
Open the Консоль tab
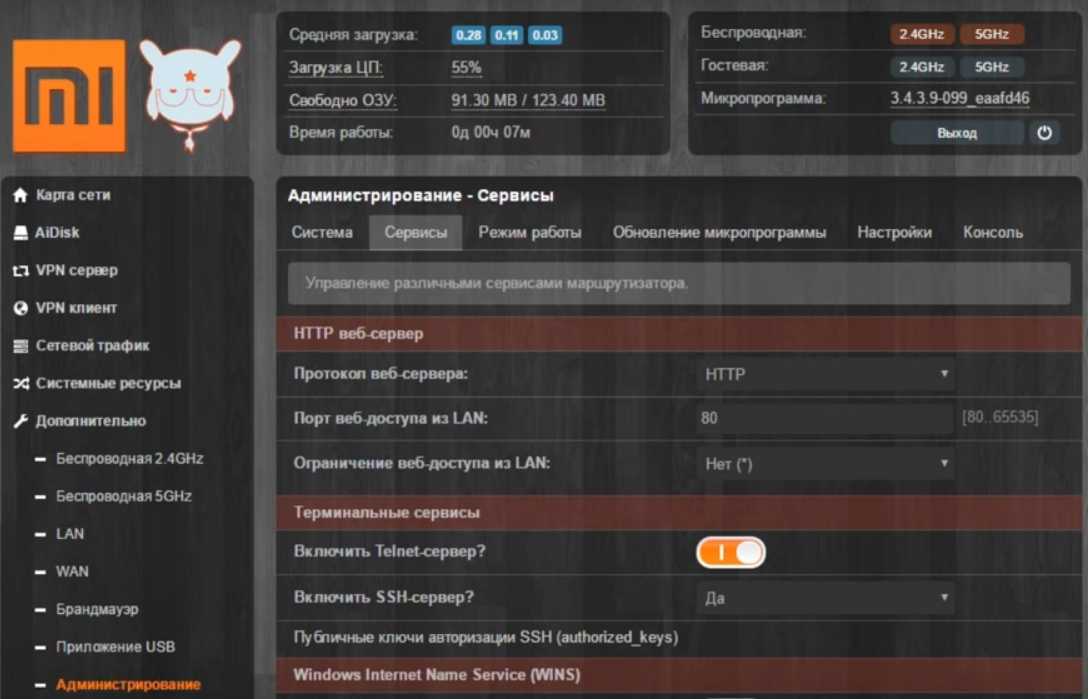click(x=992, y=232)
